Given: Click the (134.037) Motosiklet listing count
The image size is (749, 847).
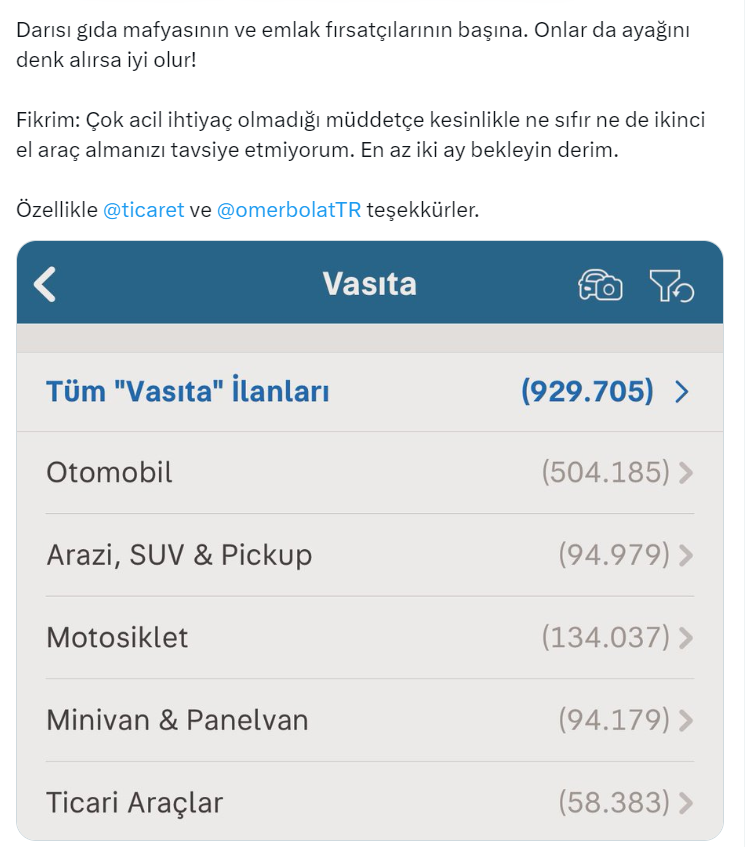Looking at the screenshot, I should (605, 638).
